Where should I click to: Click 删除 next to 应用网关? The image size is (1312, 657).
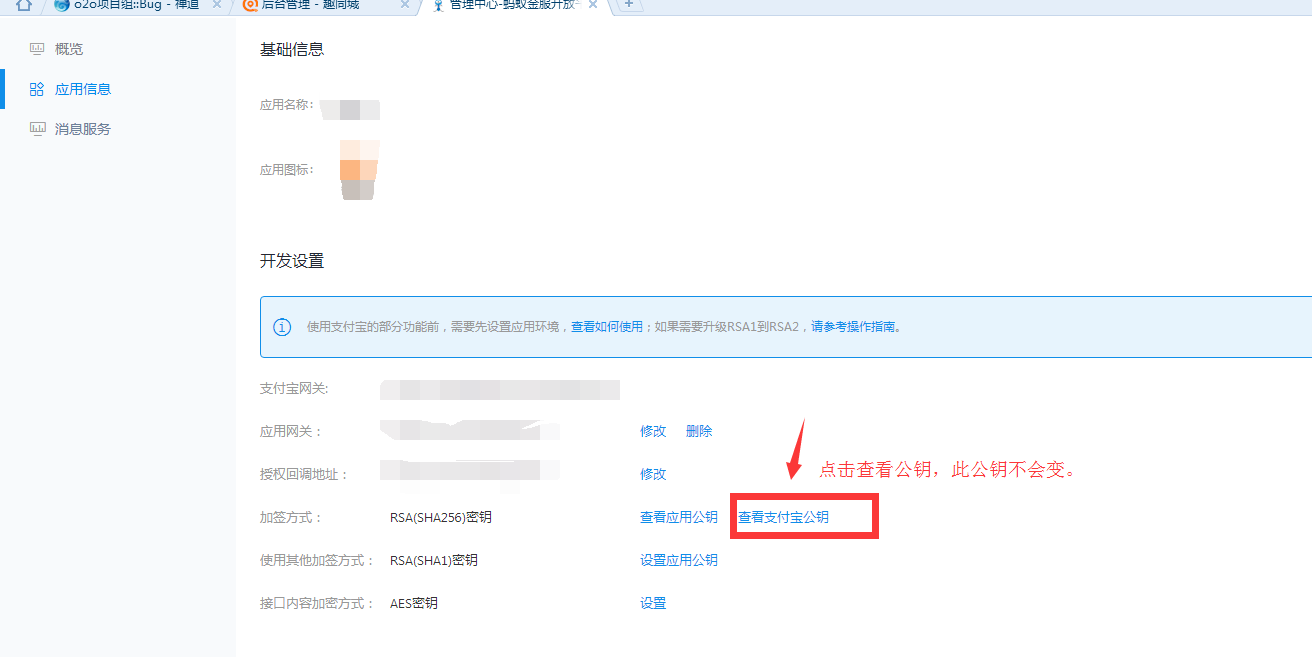(x=699, y=431)
